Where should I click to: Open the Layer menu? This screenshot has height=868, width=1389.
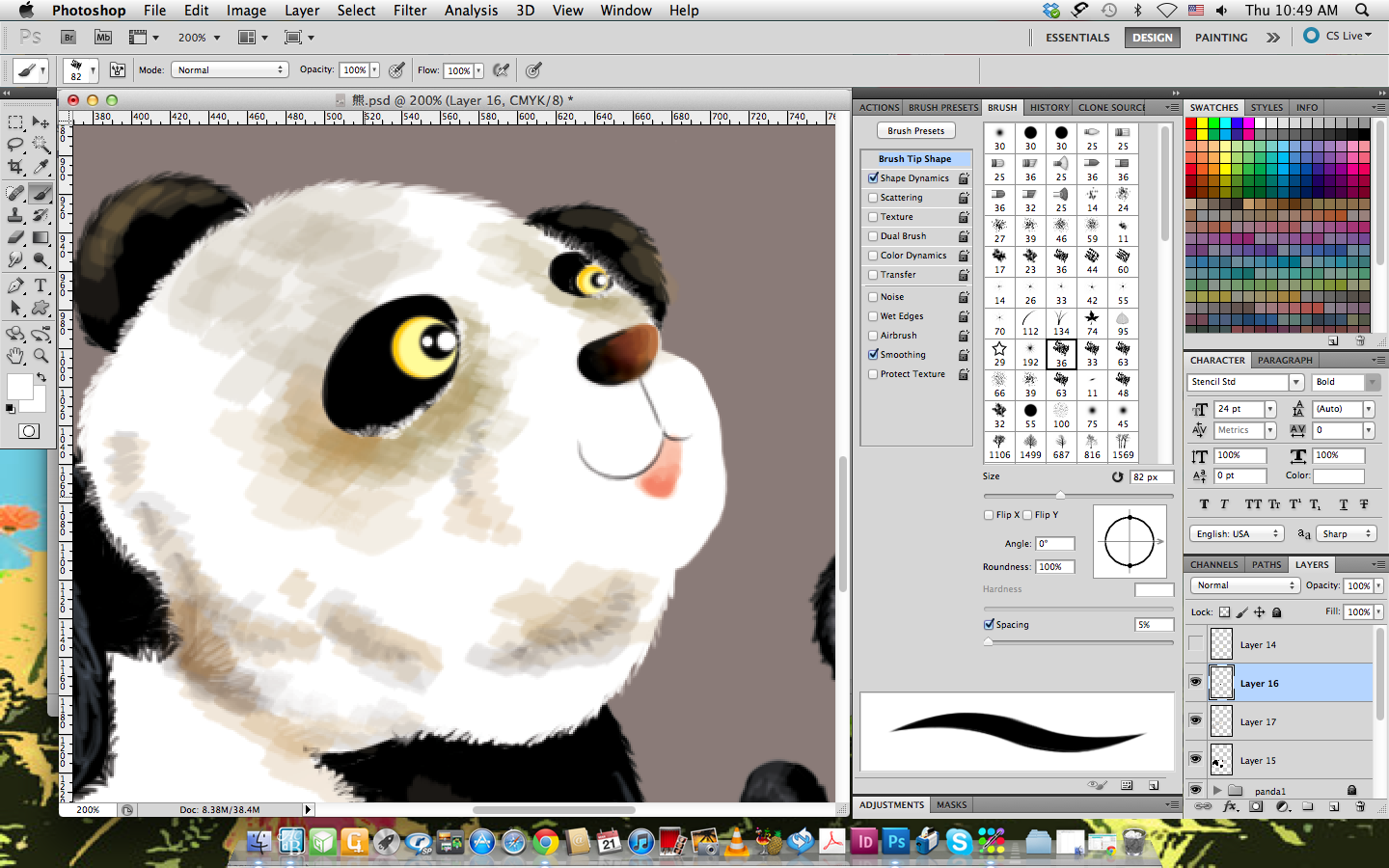[302, 11]
